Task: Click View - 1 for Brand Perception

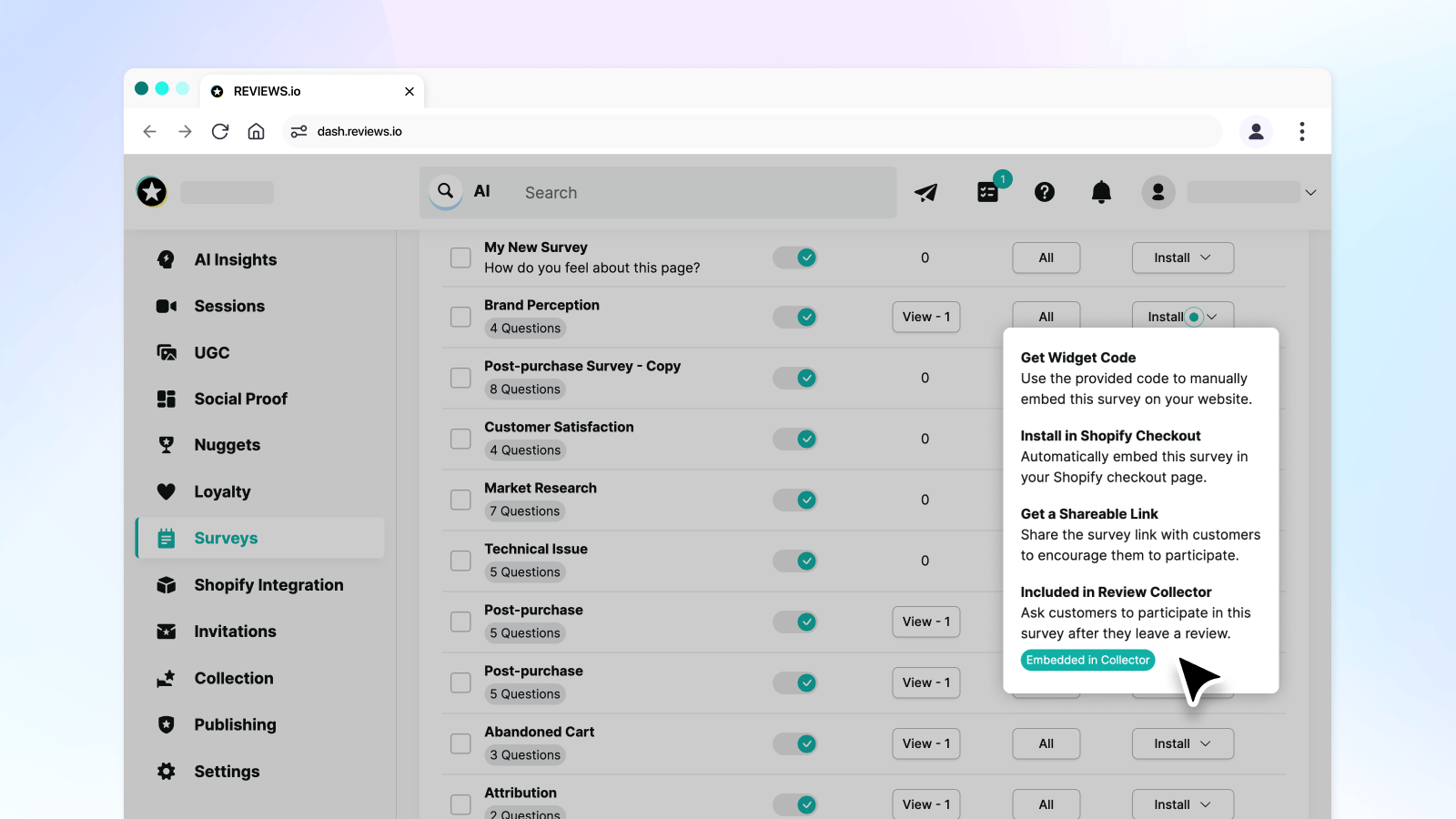Action: click(x=925, y=317)
